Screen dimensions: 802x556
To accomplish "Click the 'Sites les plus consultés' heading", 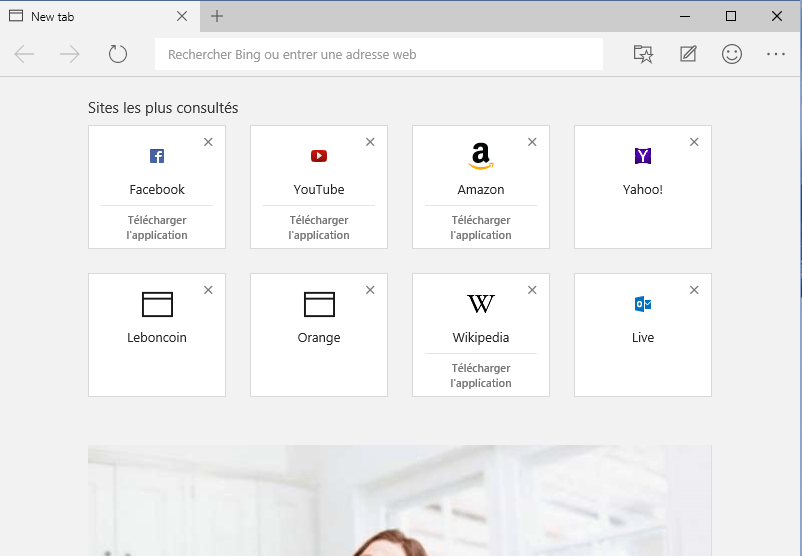I will pos(163,108).
